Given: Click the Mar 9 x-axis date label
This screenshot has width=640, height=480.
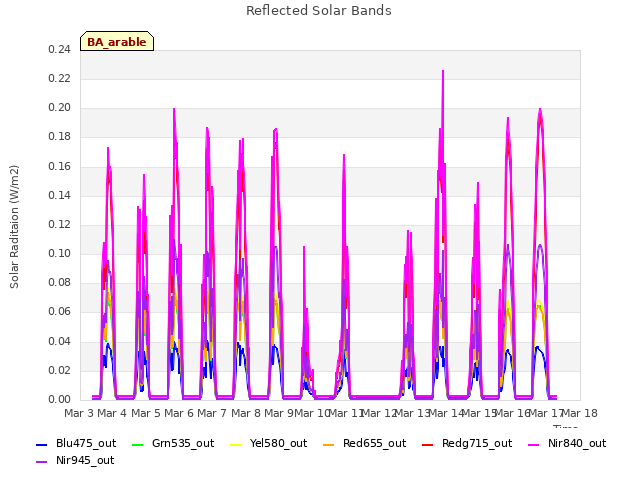Looking at the screenshot, I should 279,413.
